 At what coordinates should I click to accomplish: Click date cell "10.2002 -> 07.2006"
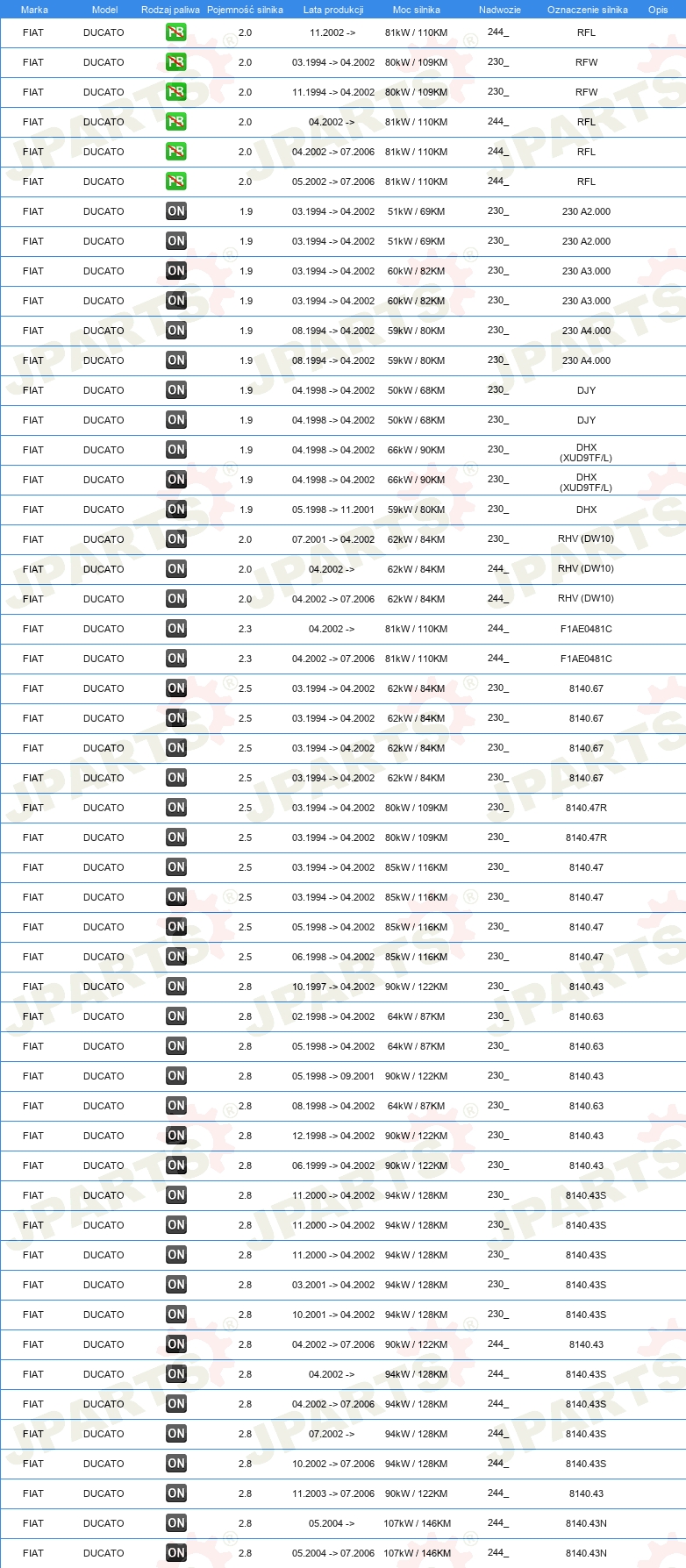tap(333, 1464)
